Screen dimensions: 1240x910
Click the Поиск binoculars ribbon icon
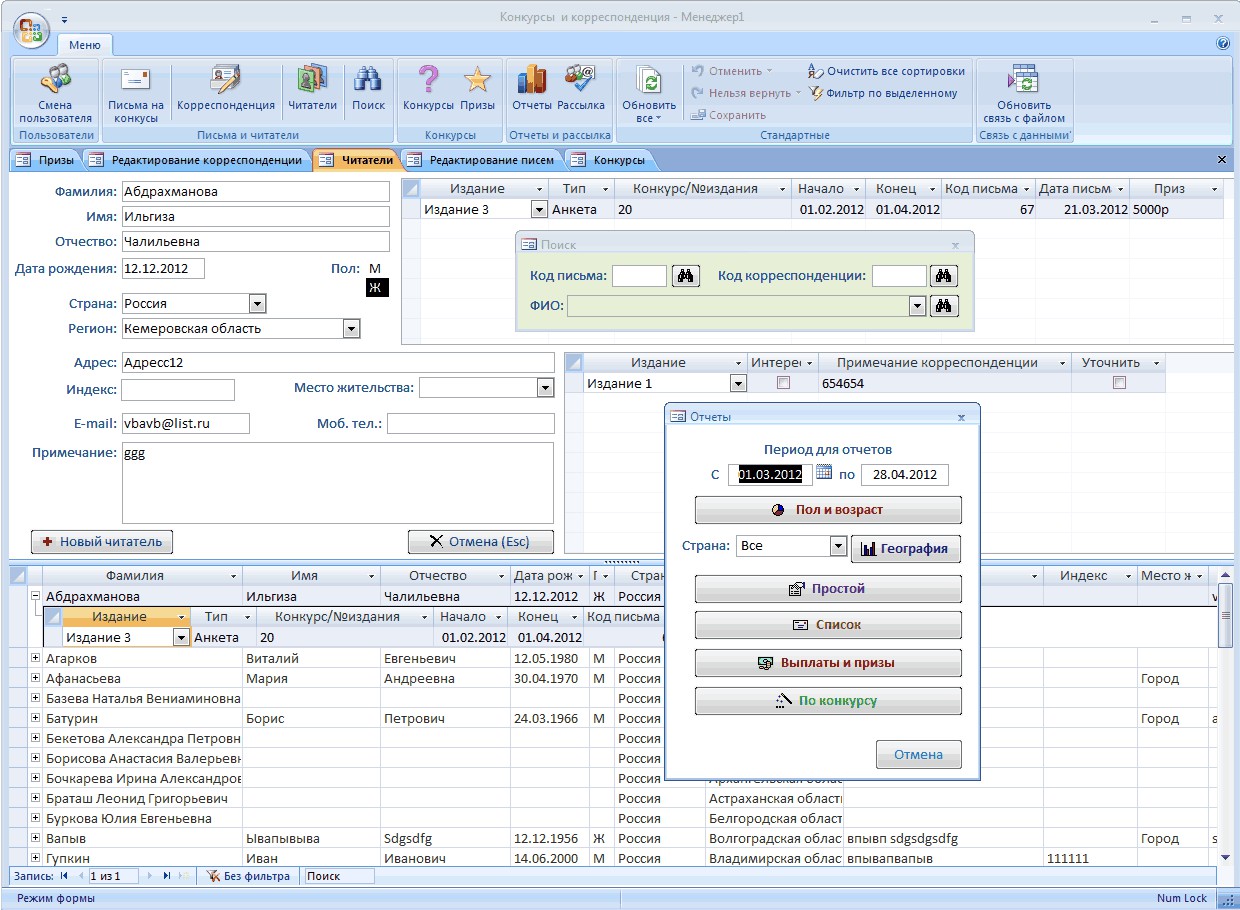(x=368, y=89)
